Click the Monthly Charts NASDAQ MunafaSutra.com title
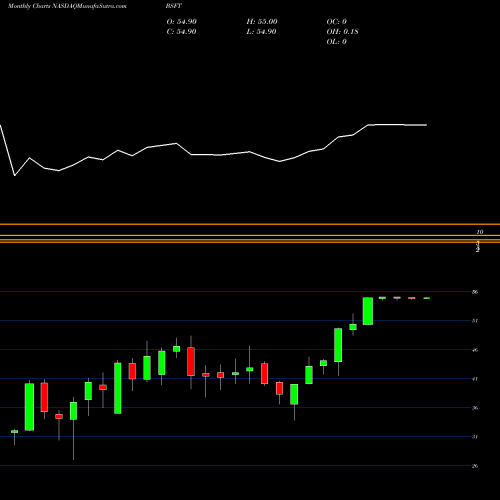Screen dimensions: 500x500 [67, 6]
